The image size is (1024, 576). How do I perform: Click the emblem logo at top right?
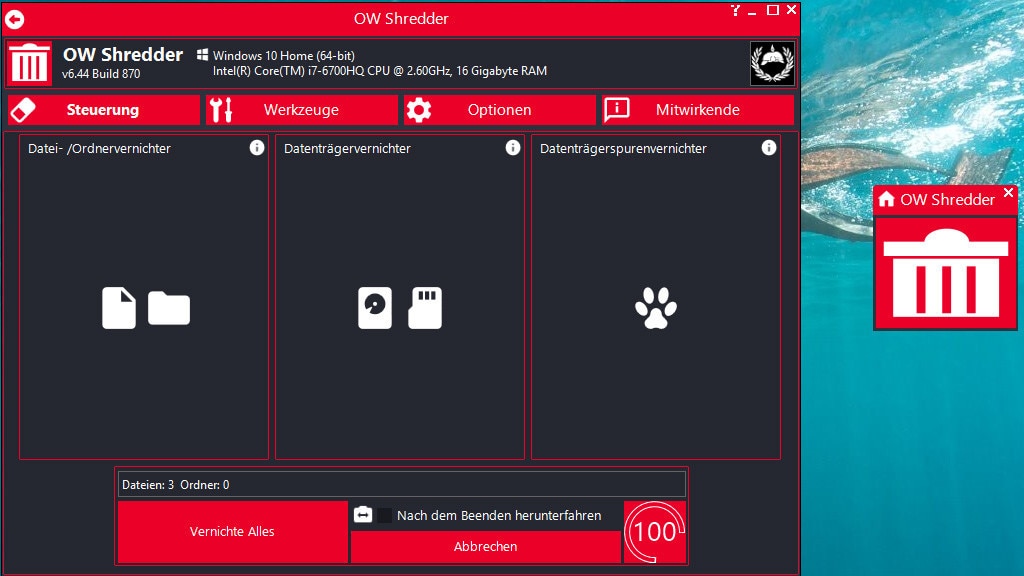772,63
